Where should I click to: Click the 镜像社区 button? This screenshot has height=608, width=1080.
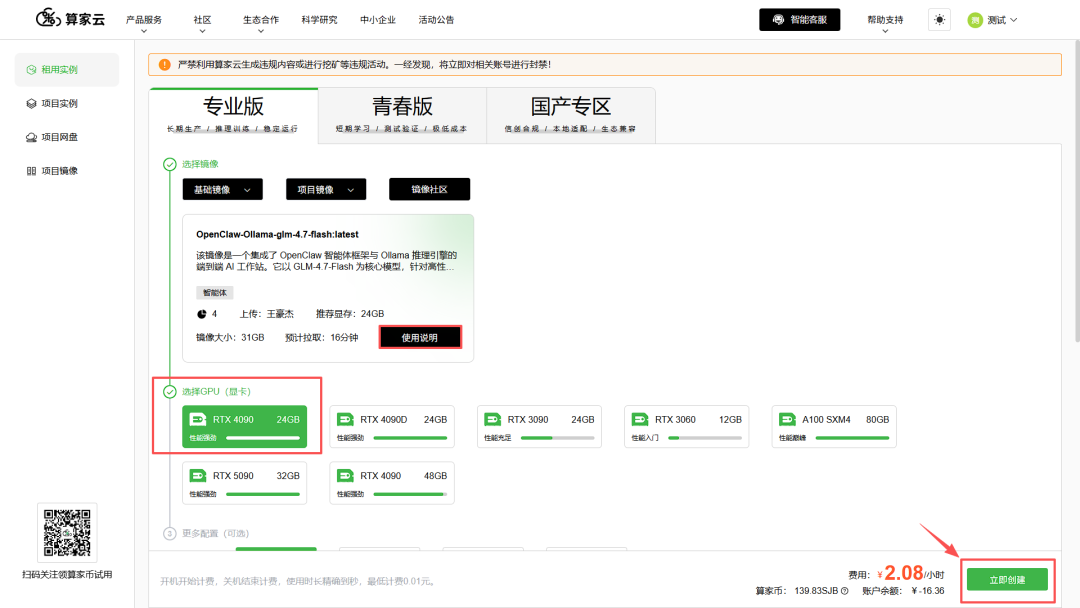(430, 189)
